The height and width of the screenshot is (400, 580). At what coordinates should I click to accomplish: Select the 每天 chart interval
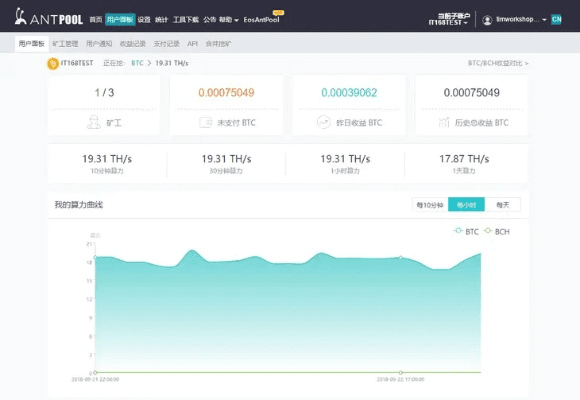tap(503, 205)
